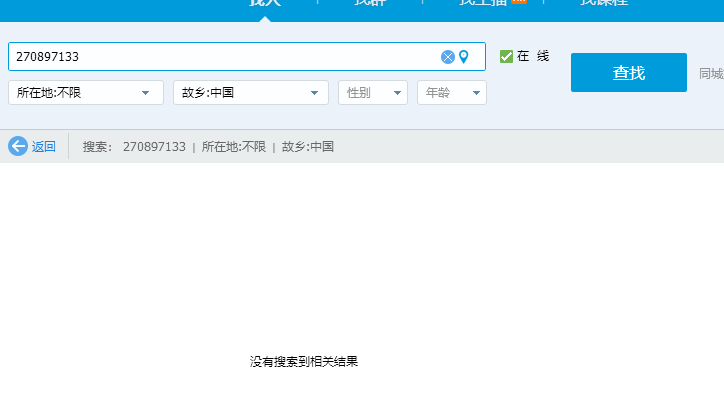Clear the search field with the X icon
The width and height of the screenshot is (724, 420).
coord(448,57)
